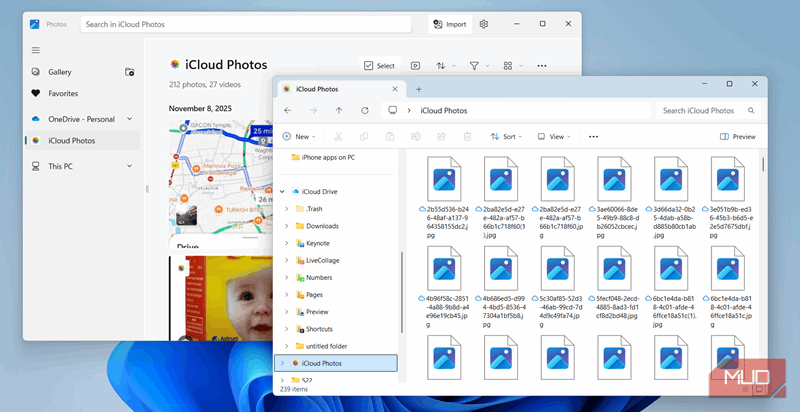This screenshot has height=412, width=800.
Task: Add a new File Explorer tab
Action: (x=418, y=89)
